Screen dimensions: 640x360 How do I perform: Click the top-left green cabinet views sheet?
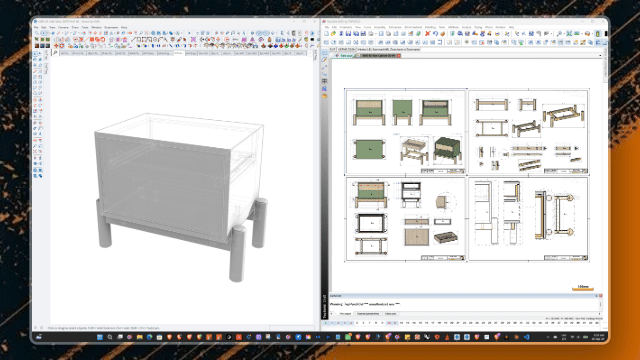tap(406, 132)
